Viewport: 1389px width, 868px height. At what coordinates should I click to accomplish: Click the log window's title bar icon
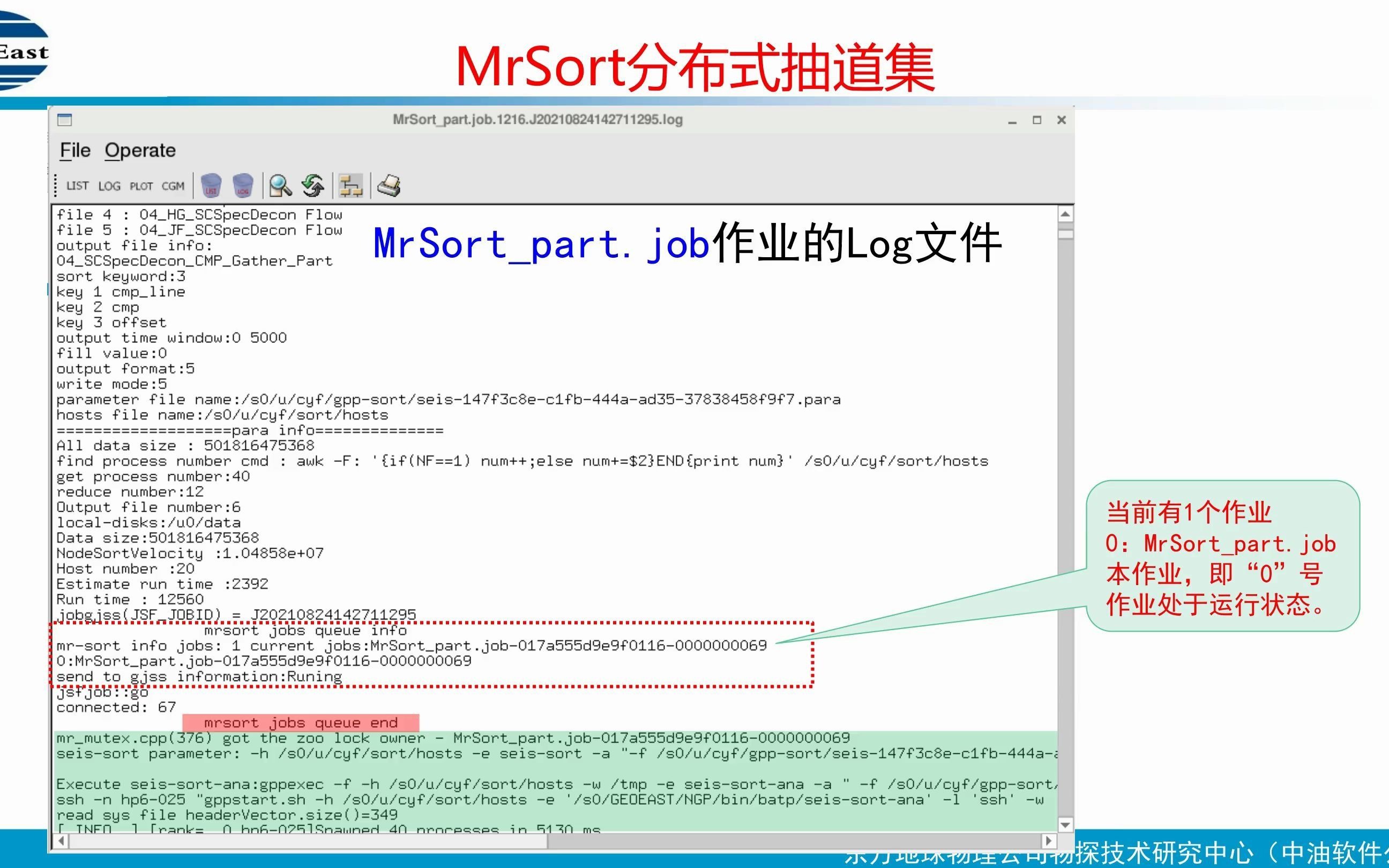64,119
